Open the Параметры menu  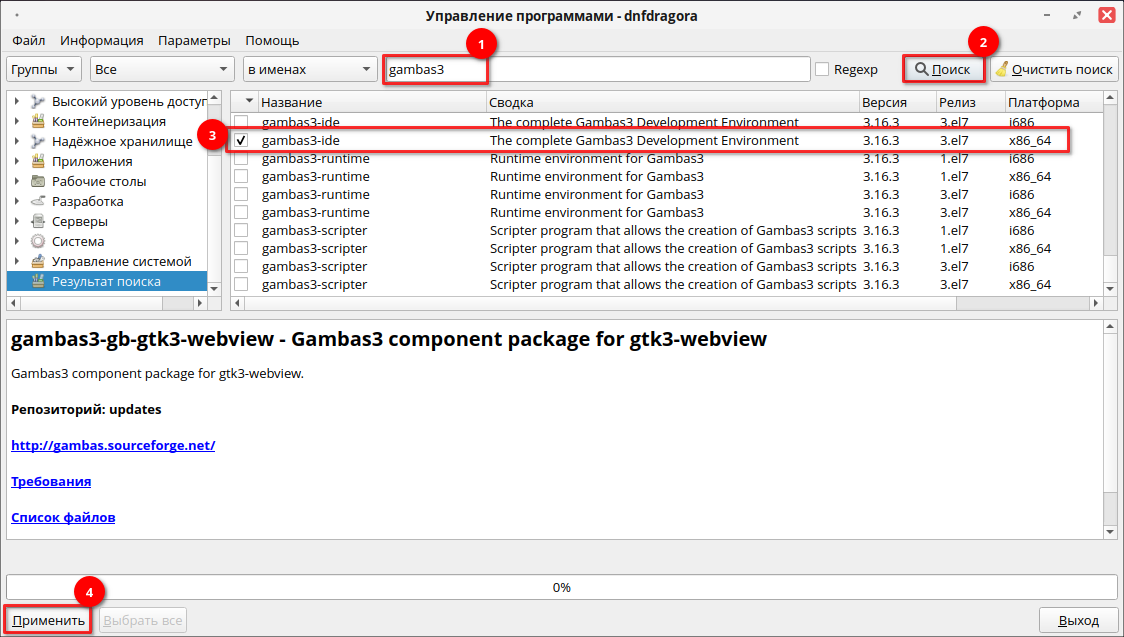pos(194,41)
